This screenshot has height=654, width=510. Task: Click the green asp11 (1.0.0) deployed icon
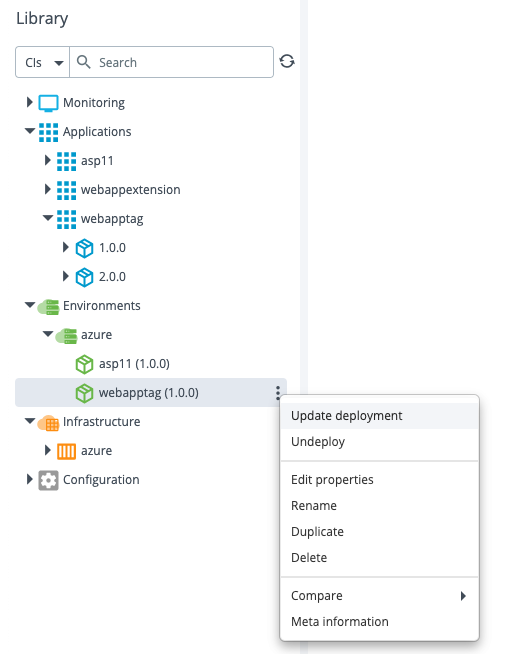tap(84, 364)
